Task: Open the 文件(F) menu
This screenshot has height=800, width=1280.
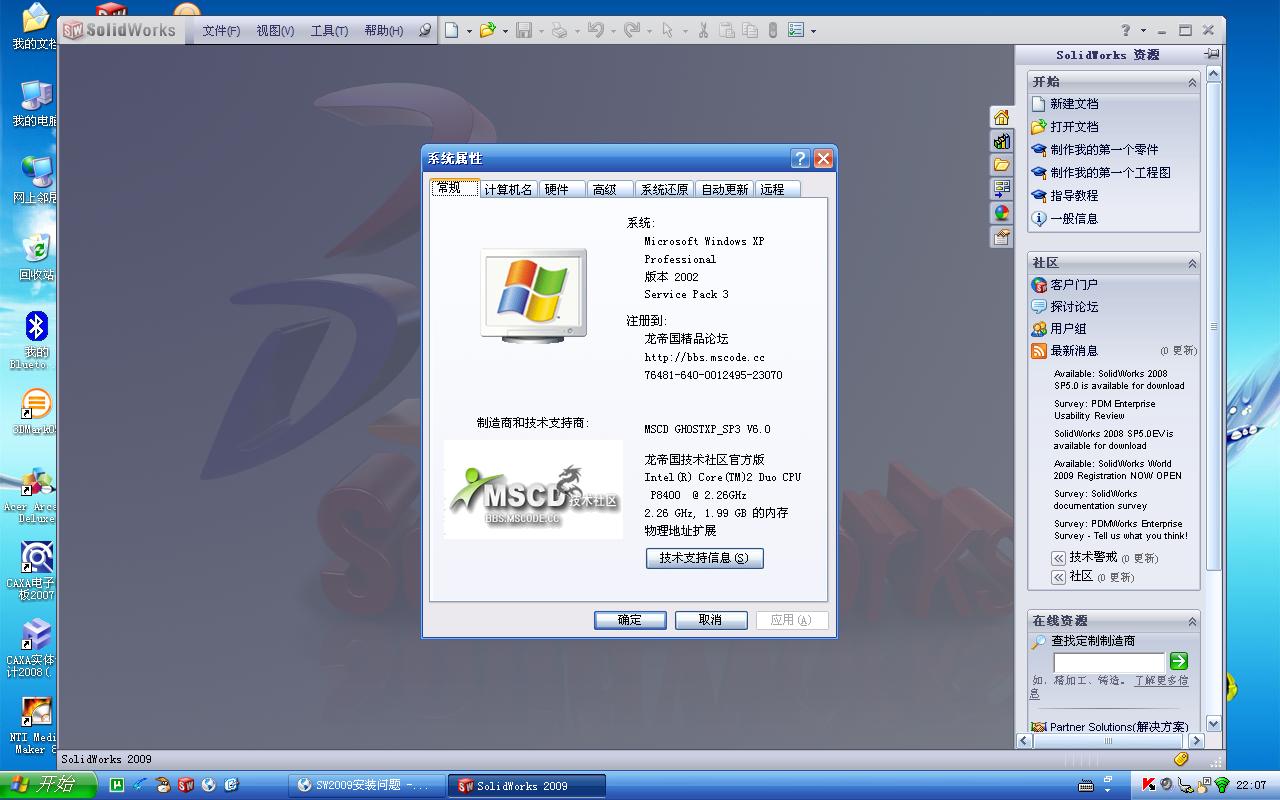Action: click(221, 31)
